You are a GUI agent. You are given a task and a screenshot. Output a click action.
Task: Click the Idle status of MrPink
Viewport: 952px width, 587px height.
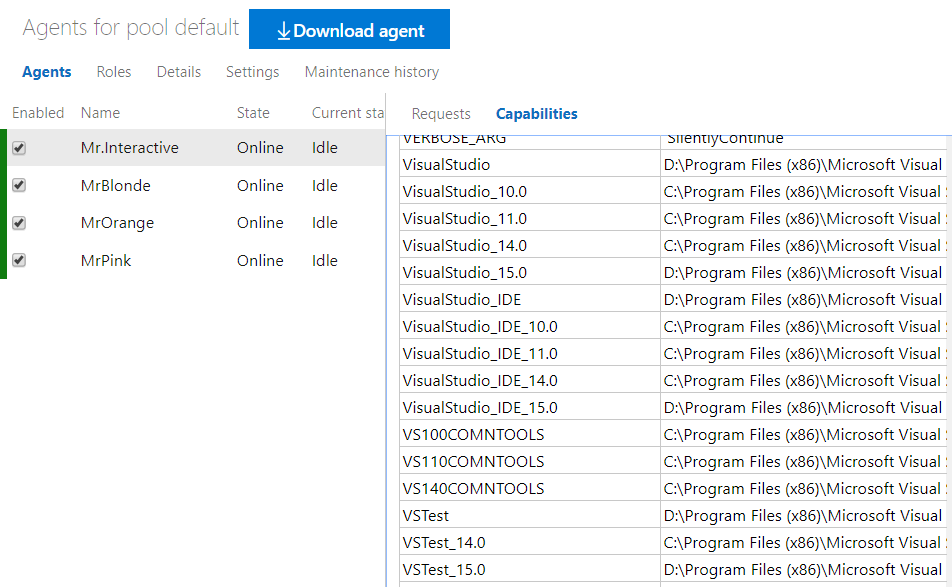pos(325,260)
